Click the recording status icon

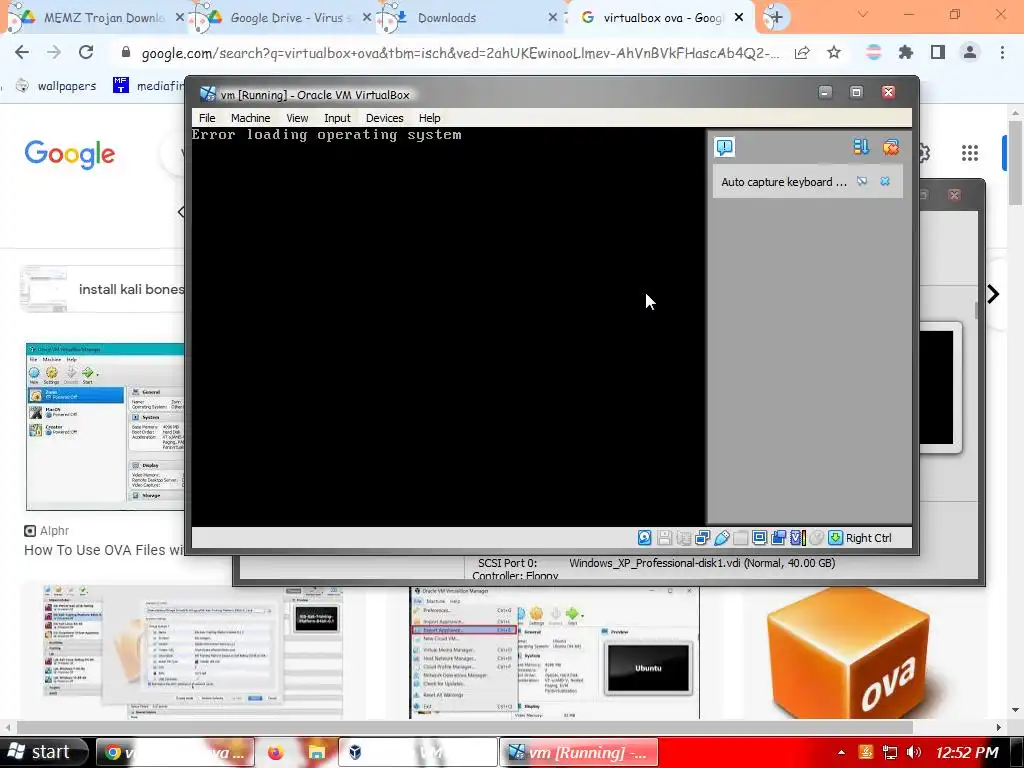click(x=778, y=537)
